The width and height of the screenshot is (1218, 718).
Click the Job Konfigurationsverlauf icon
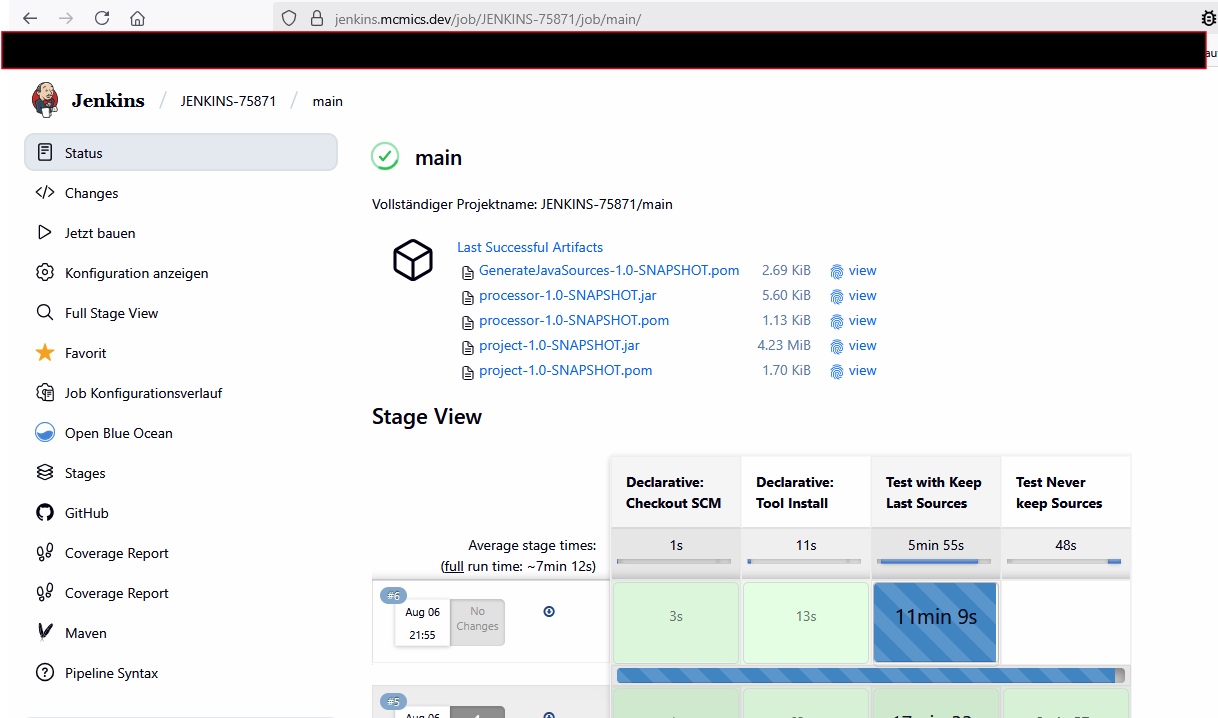44,393
